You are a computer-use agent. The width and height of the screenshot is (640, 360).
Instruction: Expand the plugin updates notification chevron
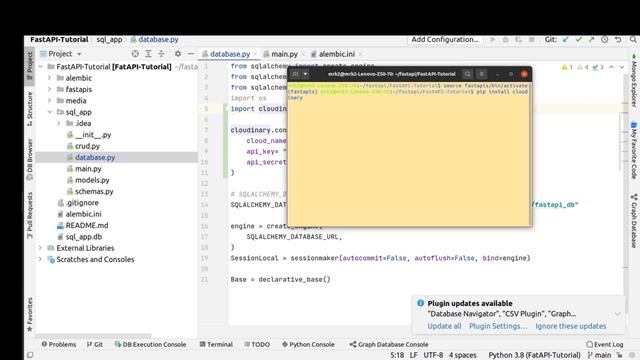[x=618, y=314]
